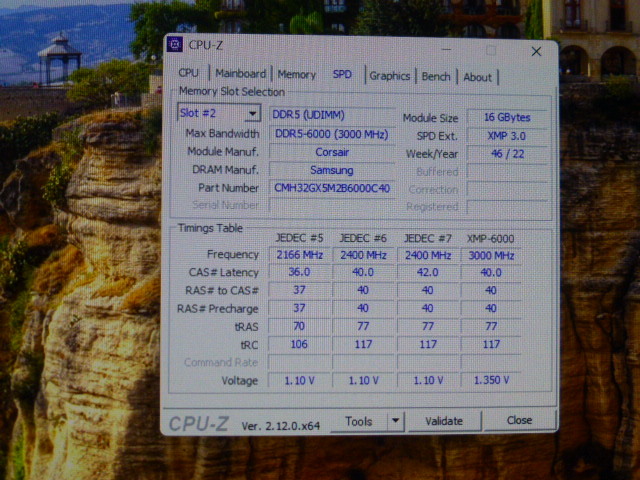Click the Validate button
The width and height of the screenshot is (640, 480).
click(x=444, y=421)
